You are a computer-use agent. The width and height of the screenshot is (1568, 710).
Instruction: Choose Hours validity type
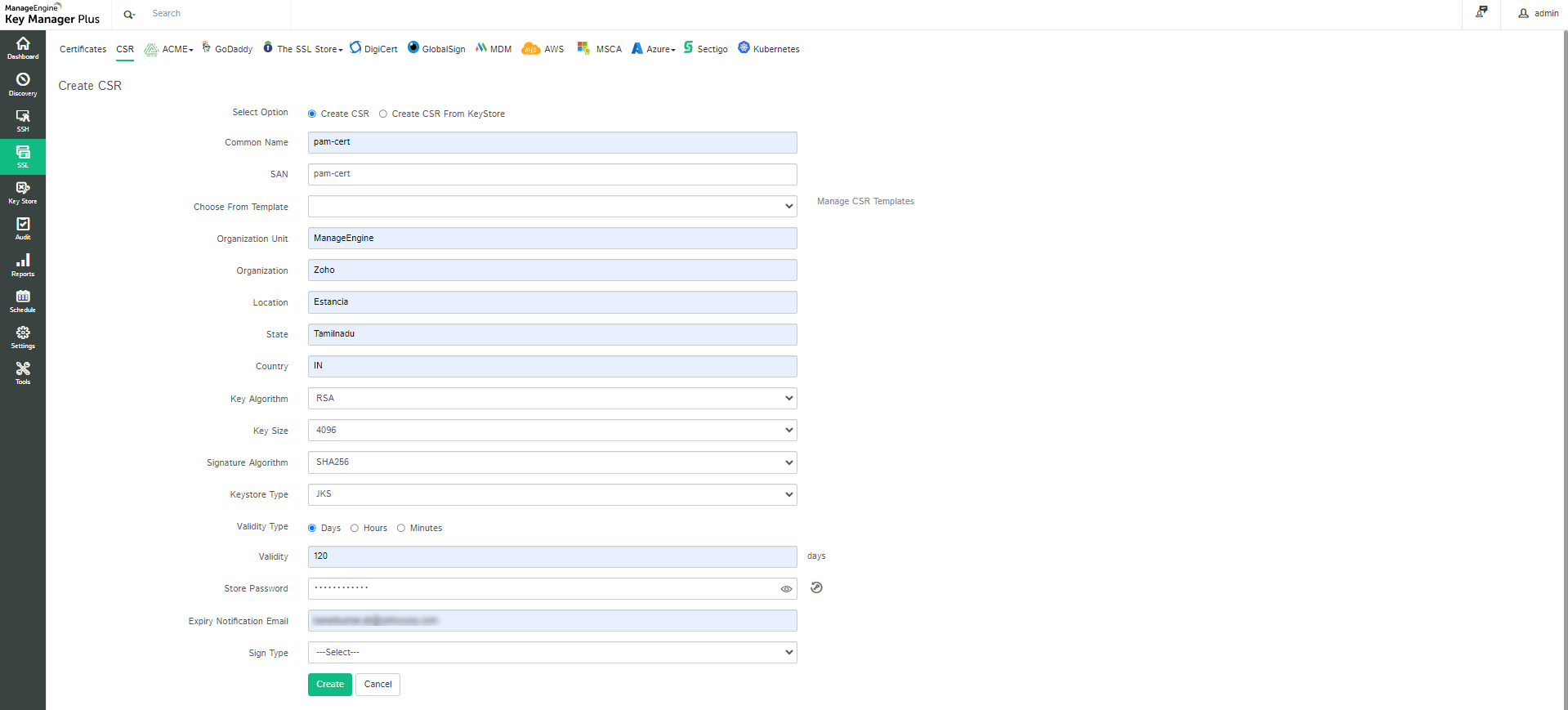[x=355, y=529]
